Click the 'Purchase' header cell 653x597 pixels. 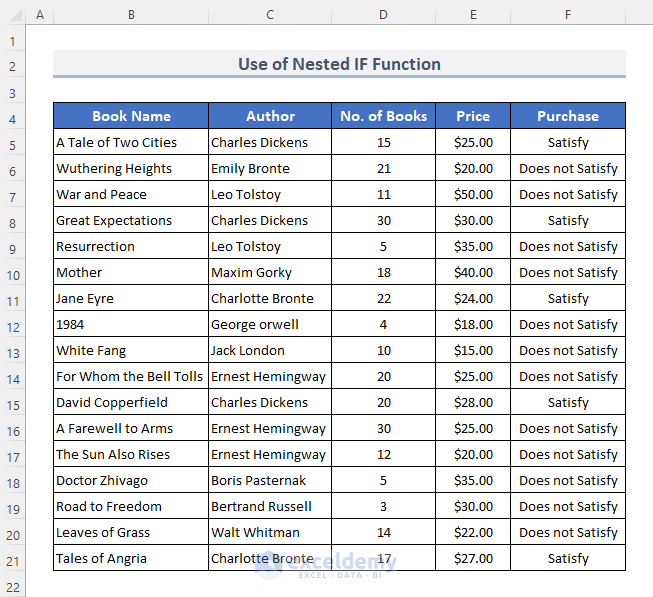(567, 116)
